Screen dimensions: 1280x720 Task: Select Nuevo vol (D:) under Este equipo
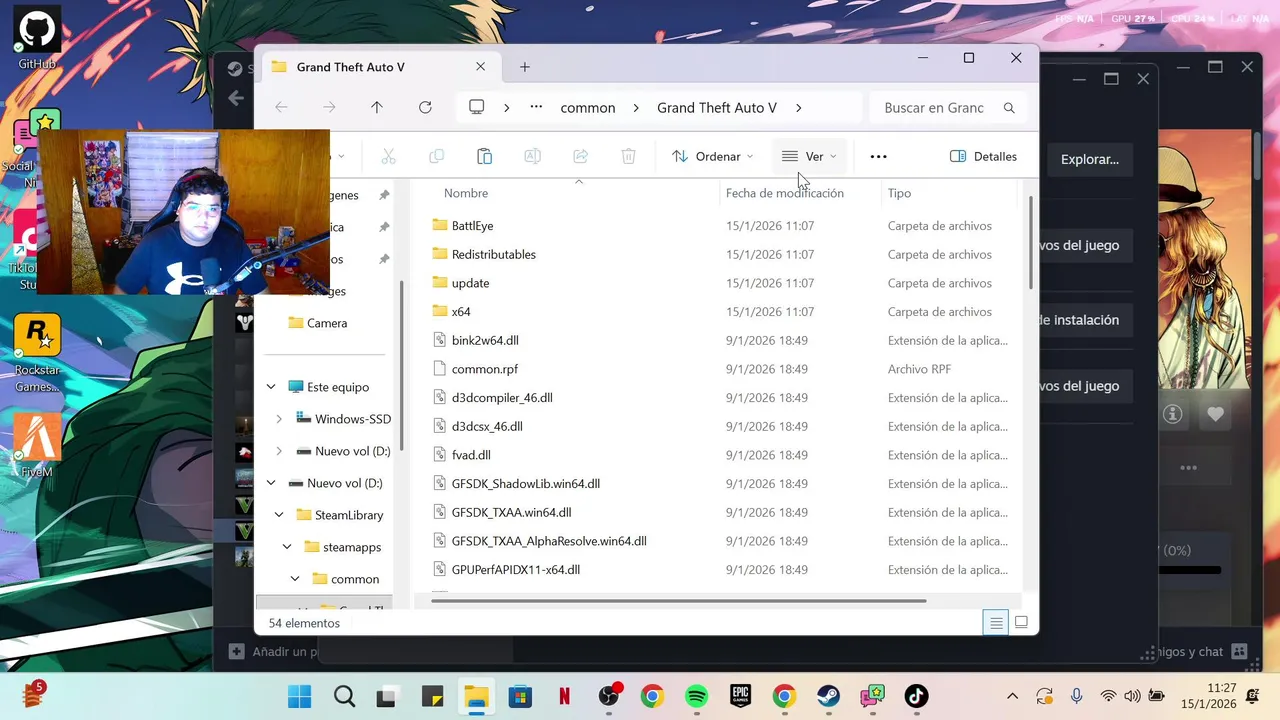click(x=352, y=451)
